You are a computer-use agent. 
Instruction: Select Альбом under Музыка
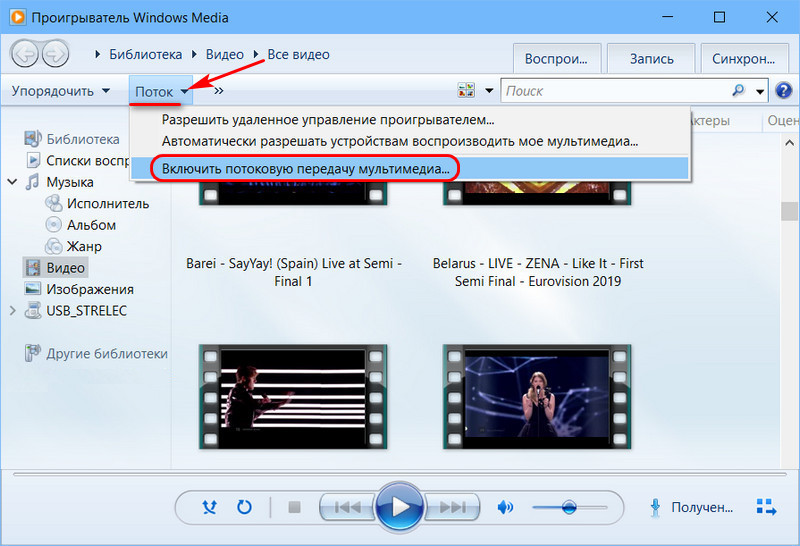click(81, 225)
